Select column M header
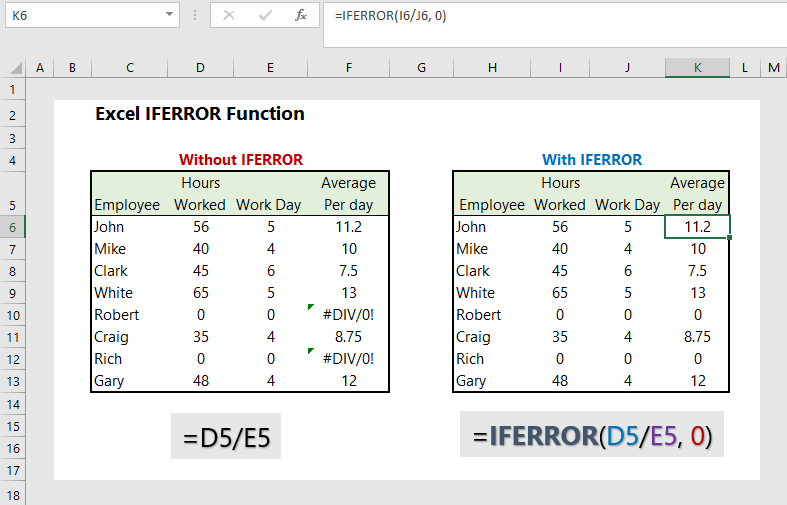 (773, 68)
